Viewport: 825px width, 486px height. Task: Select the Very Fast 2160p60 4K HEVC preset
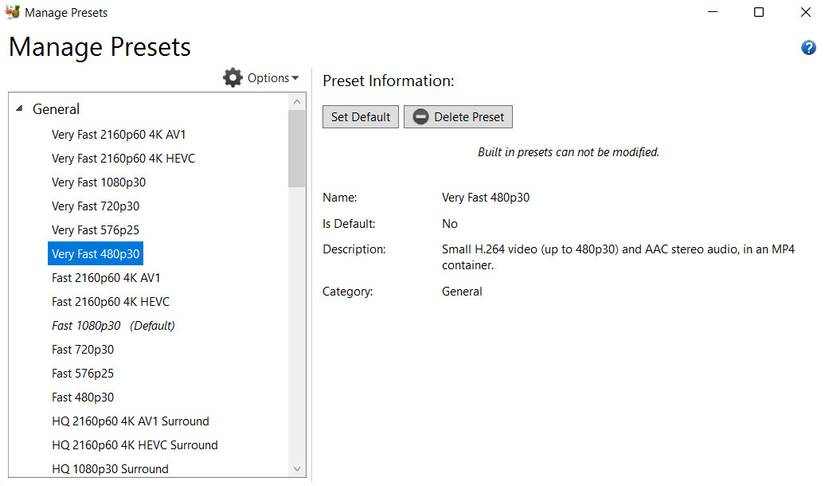point(123,158)
